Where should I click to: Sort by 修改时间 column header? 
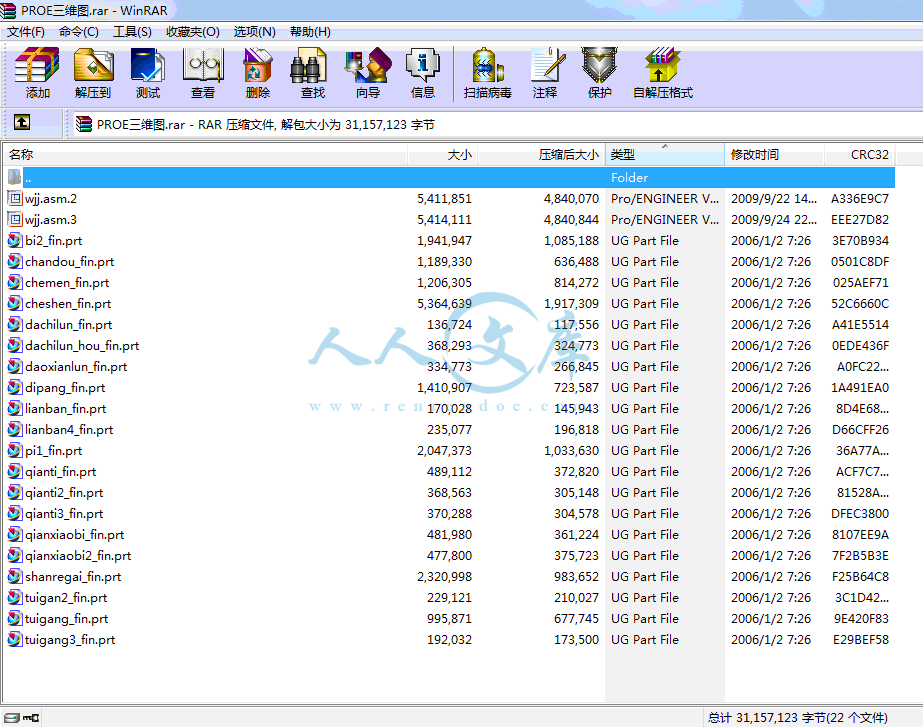pyautogui.click(x=774, y=154)
